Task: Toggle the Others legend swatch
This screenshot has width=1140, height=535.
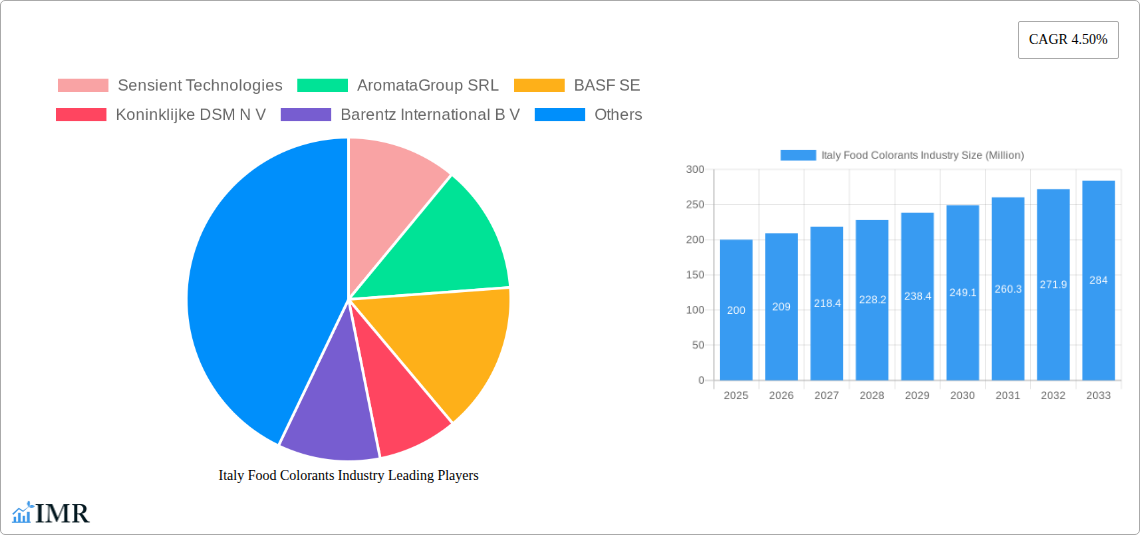Action: tap(560, 114)
